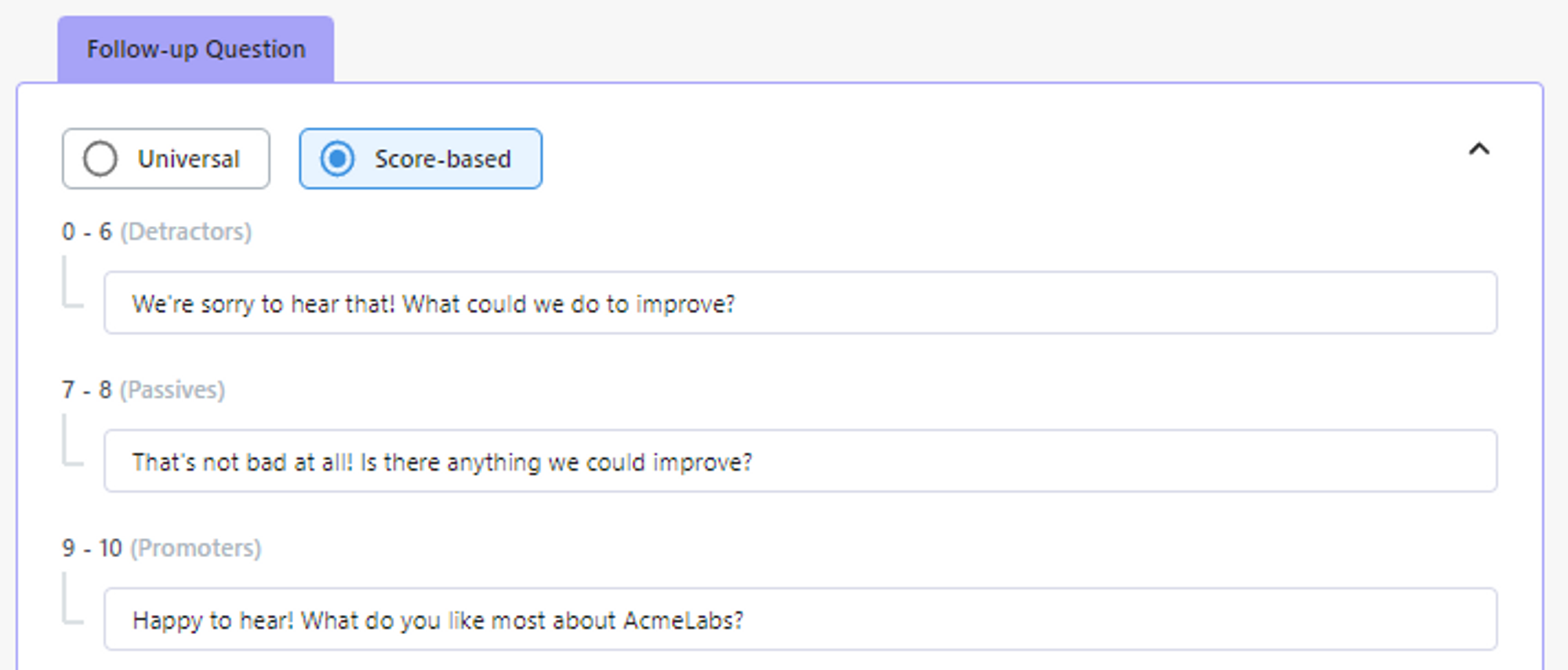Viewport: 1568px width, 670px height.
Task: Click the 9 - 10 score range
Action: (92, 548)
